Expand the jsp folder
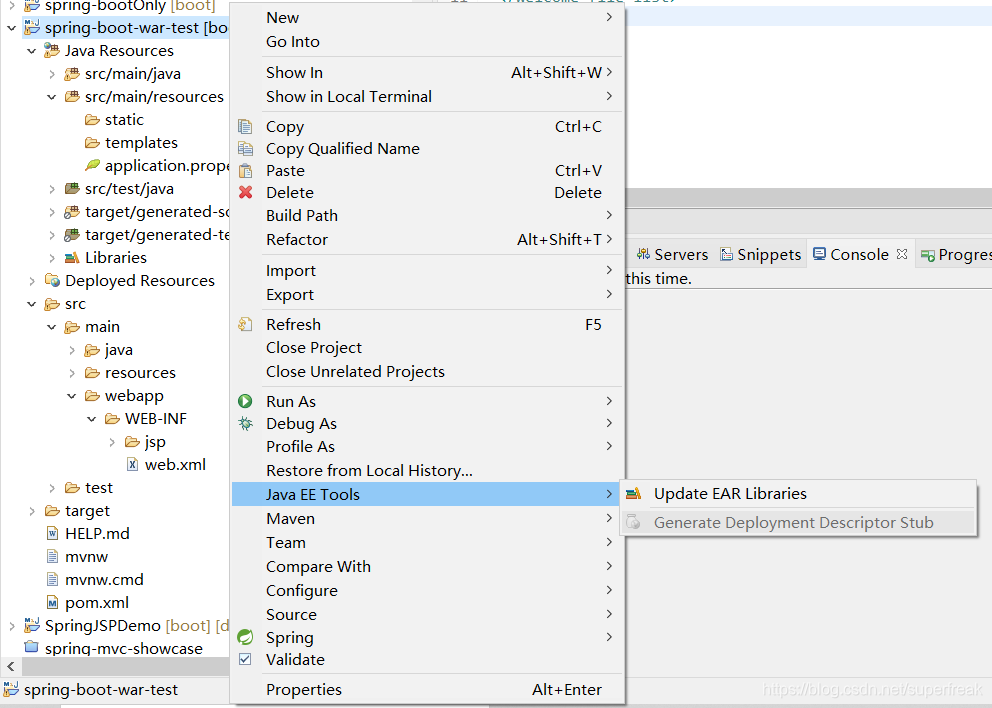The image size is (992, 708). point(112,442)
